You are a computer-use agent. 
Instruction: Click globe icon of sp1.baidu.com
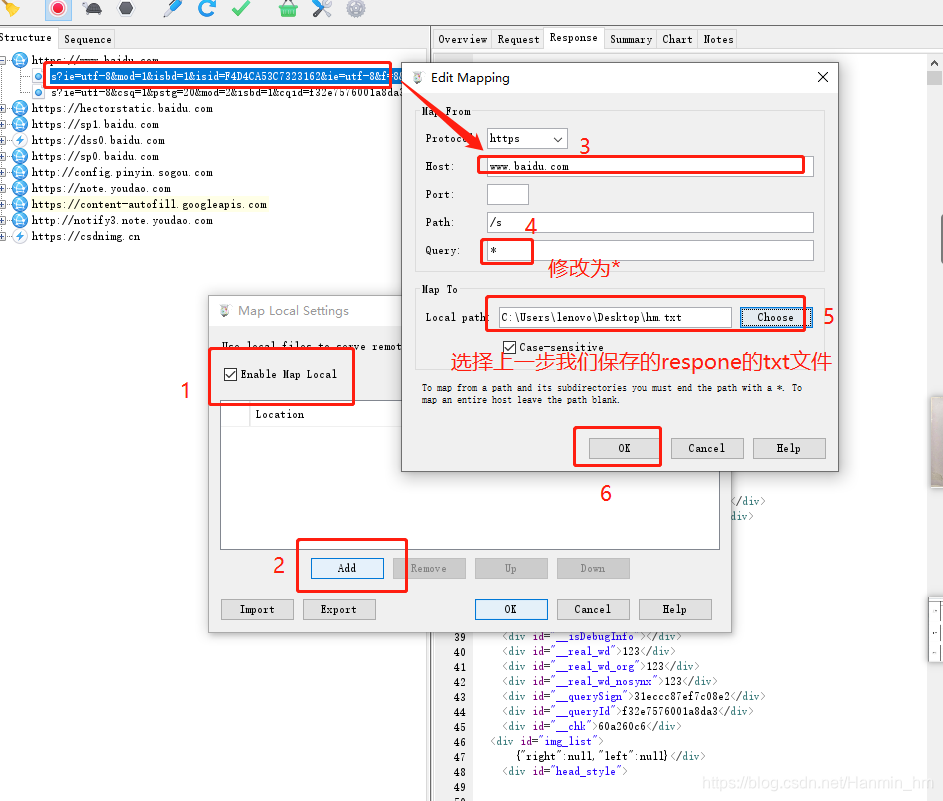coord(20,124)
